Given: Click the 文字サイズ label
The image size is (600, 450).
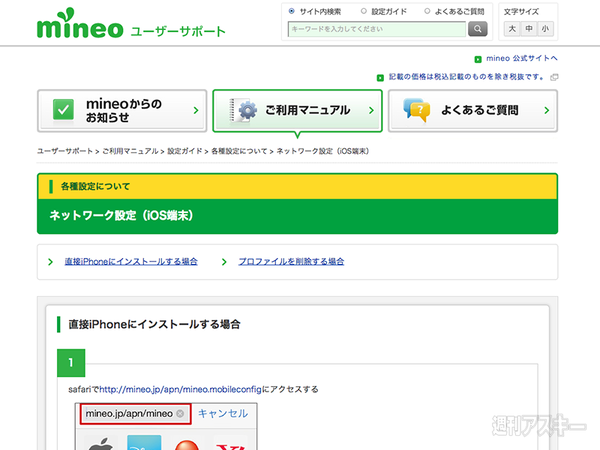Looking at the screenshot, I should click(x=521, y=11).
